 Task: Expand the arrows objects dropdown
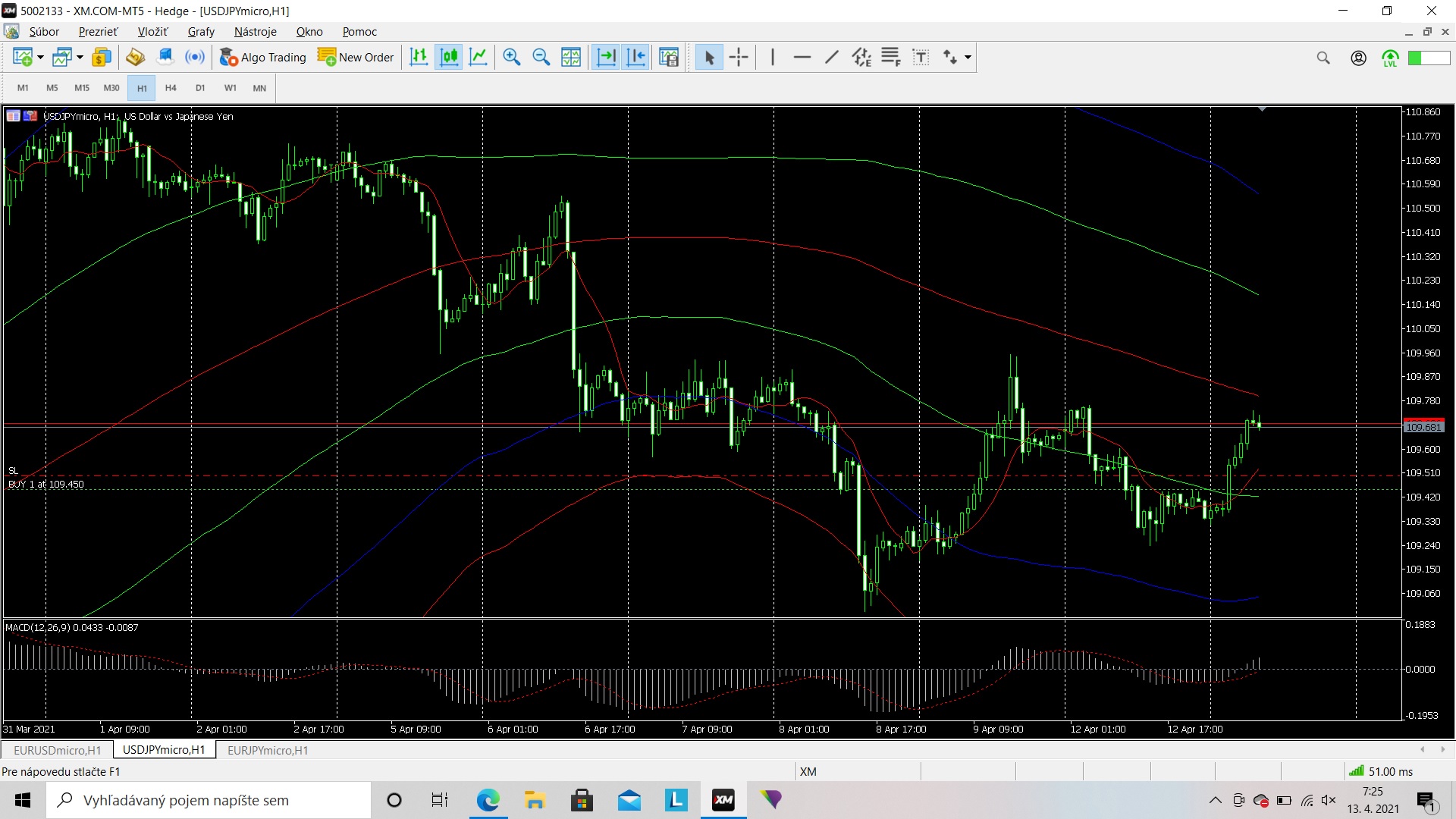(968, 57)
